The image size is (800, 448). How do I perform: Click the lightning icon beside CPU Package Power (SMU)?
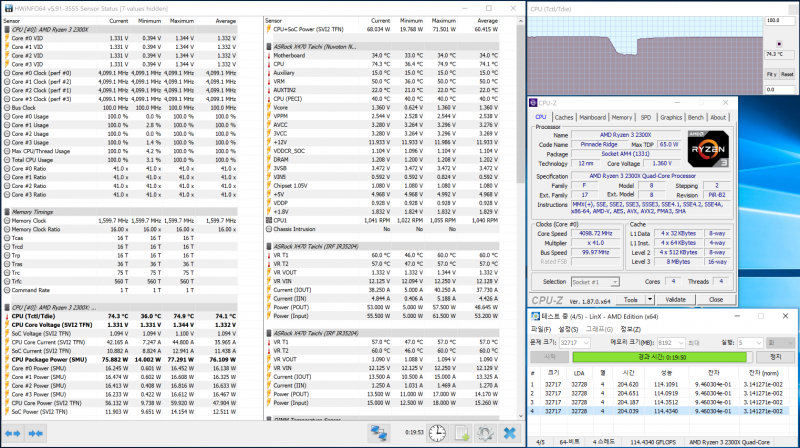(7, 360)
